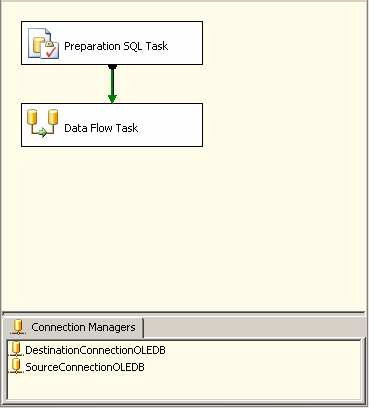This screenshot has height=408, width=369.
Task: Select the Preparation SQL Task label text
Action: click(116, 46)
